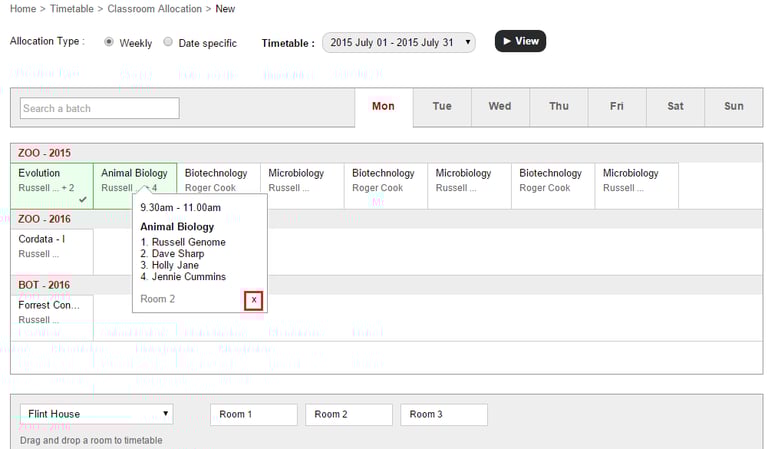768x449 pixels.
Task: Focus the Search a batch field
Action: 100,108
